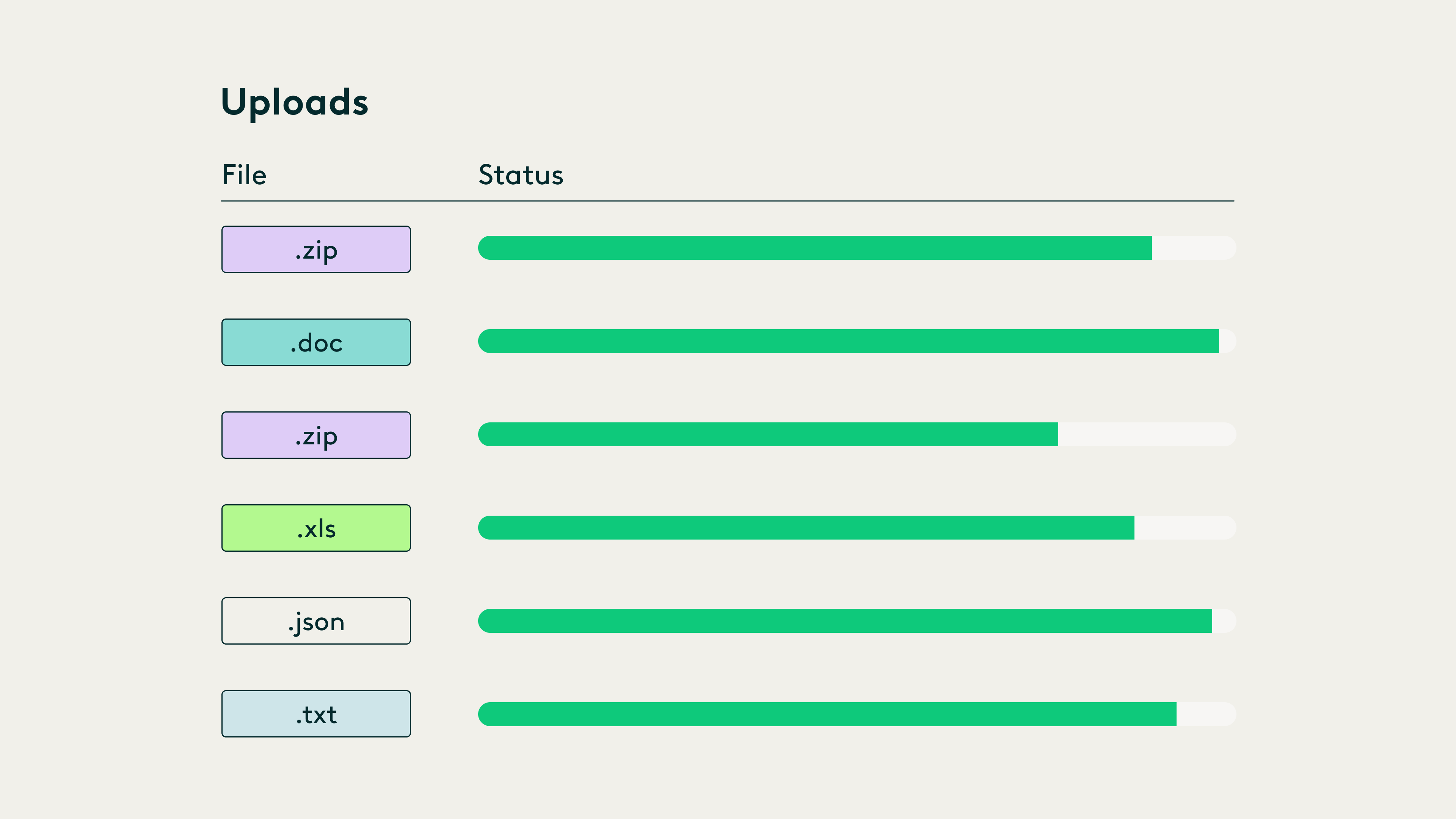The height and width of the screenshot is (819, 1456).
Task: Click green filled part of .txt bar
Action: pyautogui.click(x=827, y=714)
